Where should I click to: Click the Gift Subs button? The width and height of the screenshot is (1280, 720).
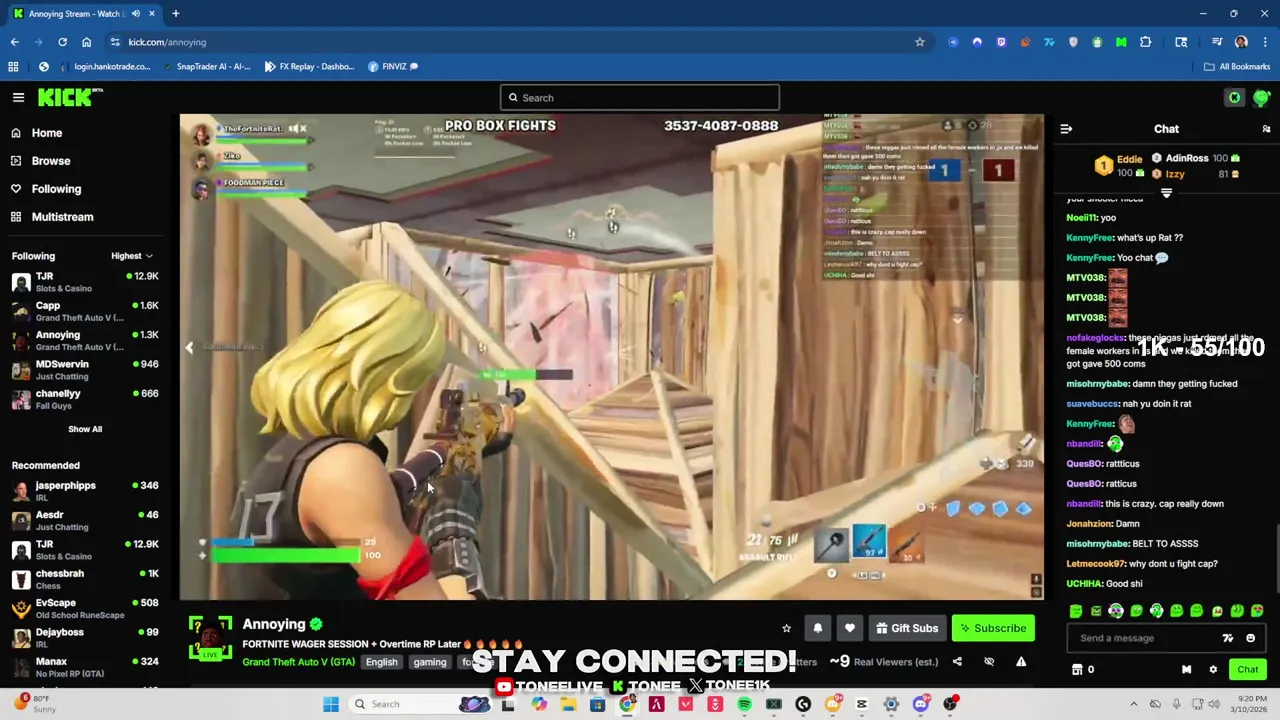tap(907, 628)
